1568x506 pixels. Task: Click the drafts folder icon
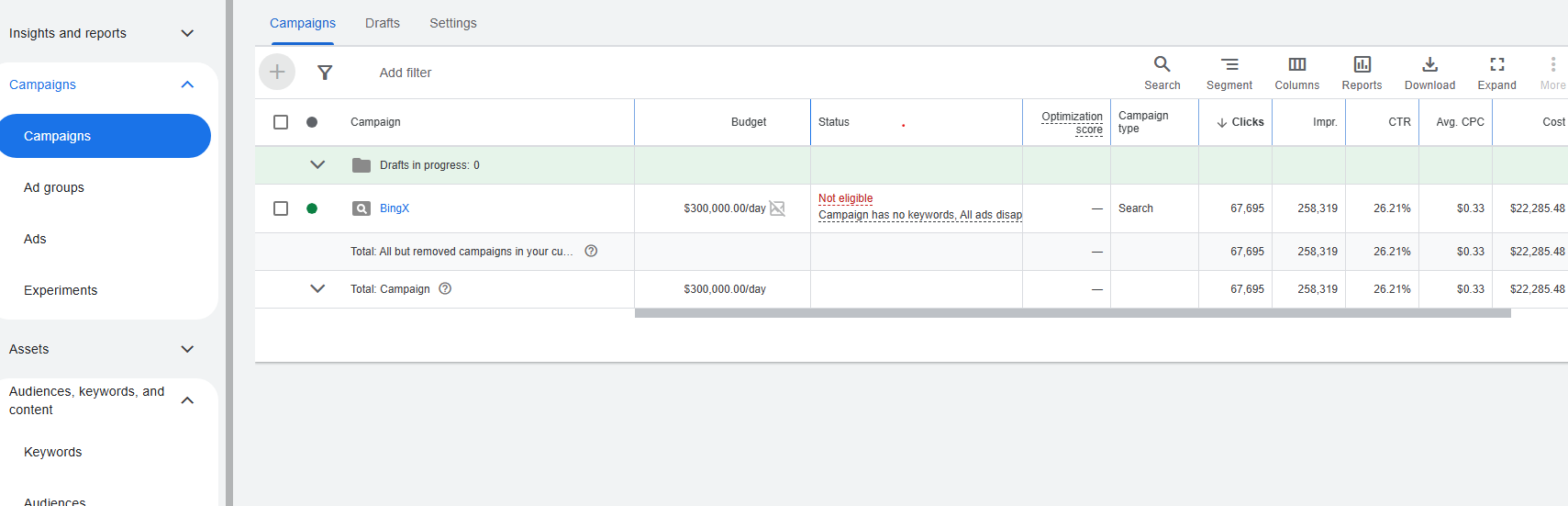[361, 165]
